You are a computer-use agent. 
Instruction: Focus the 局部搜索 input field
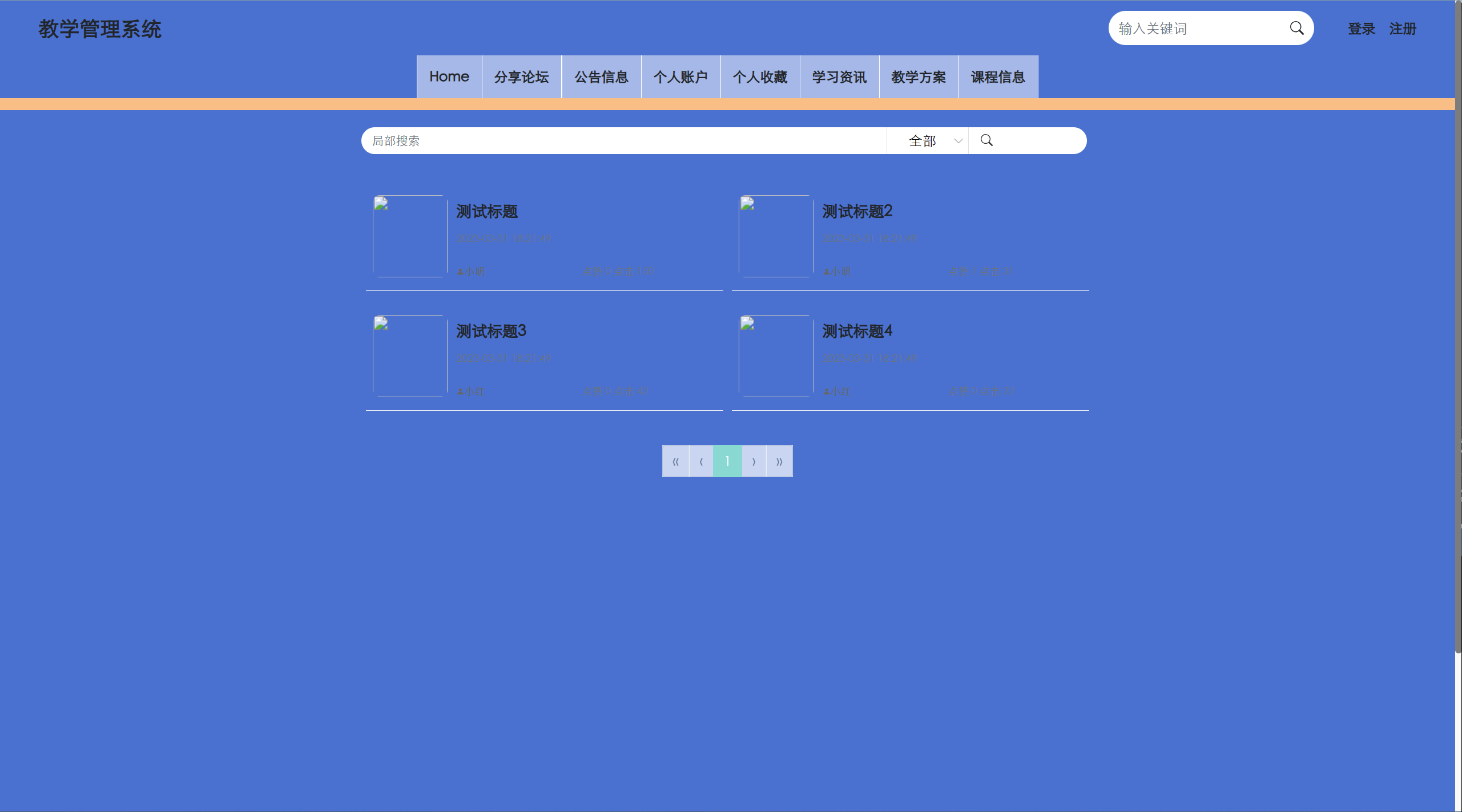[x=622, y=140]
